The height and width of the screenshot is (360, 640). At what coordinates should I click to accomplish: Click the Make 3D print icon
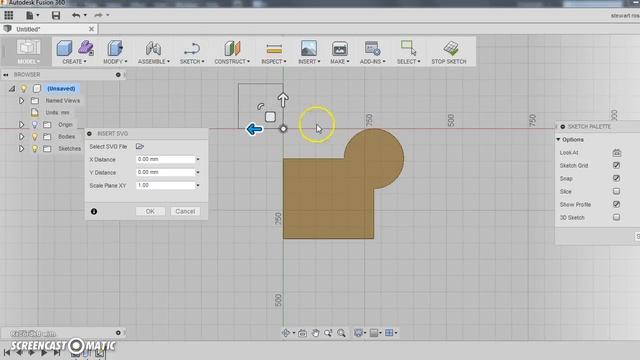pyautogui.click(x=340, y=49)
